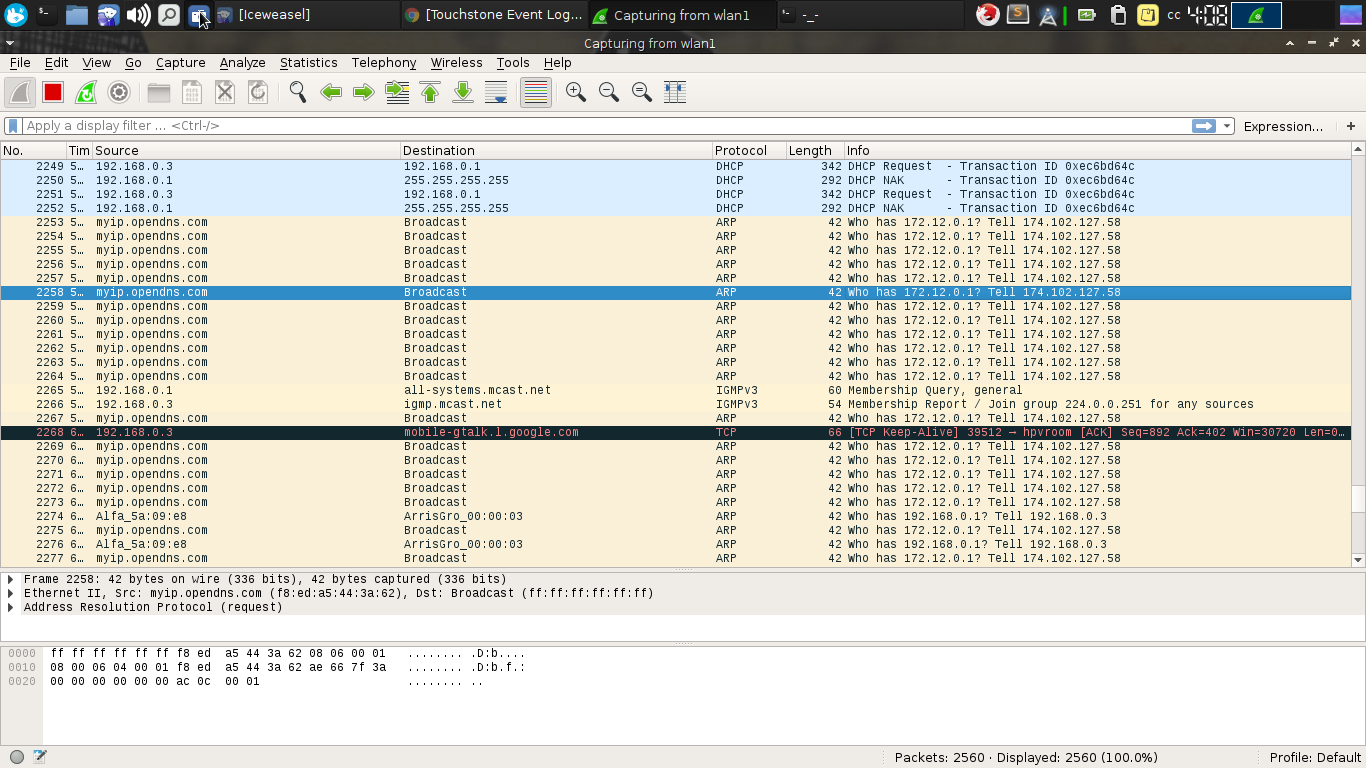Image resolution: width=1366 pixels, height=768 pixels.
Task: Open the display filter history dropdown
Action: point(1227,126)
